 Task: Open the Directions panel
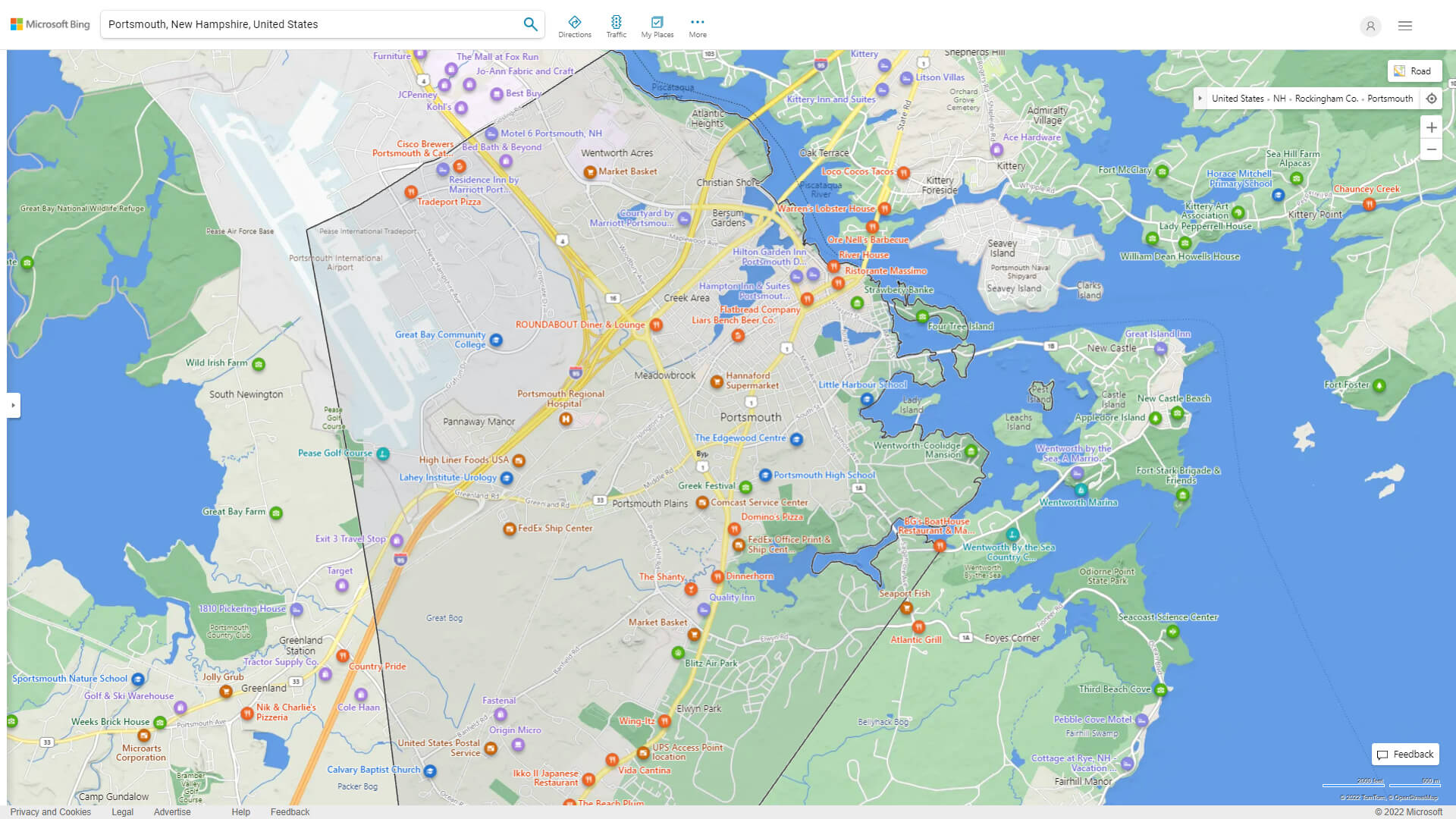(575, 25)
